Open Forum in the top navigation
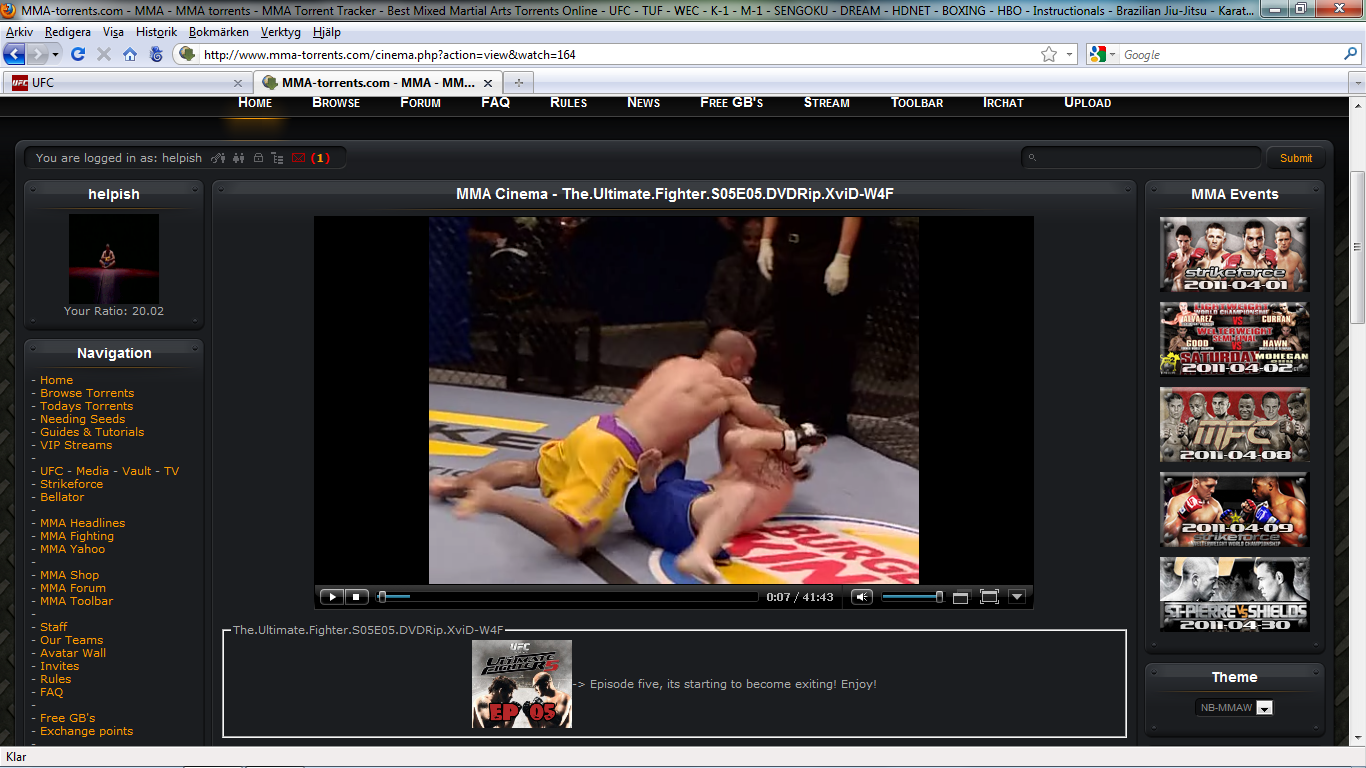This screenshot has width=1366, height=768. (420, 102)
